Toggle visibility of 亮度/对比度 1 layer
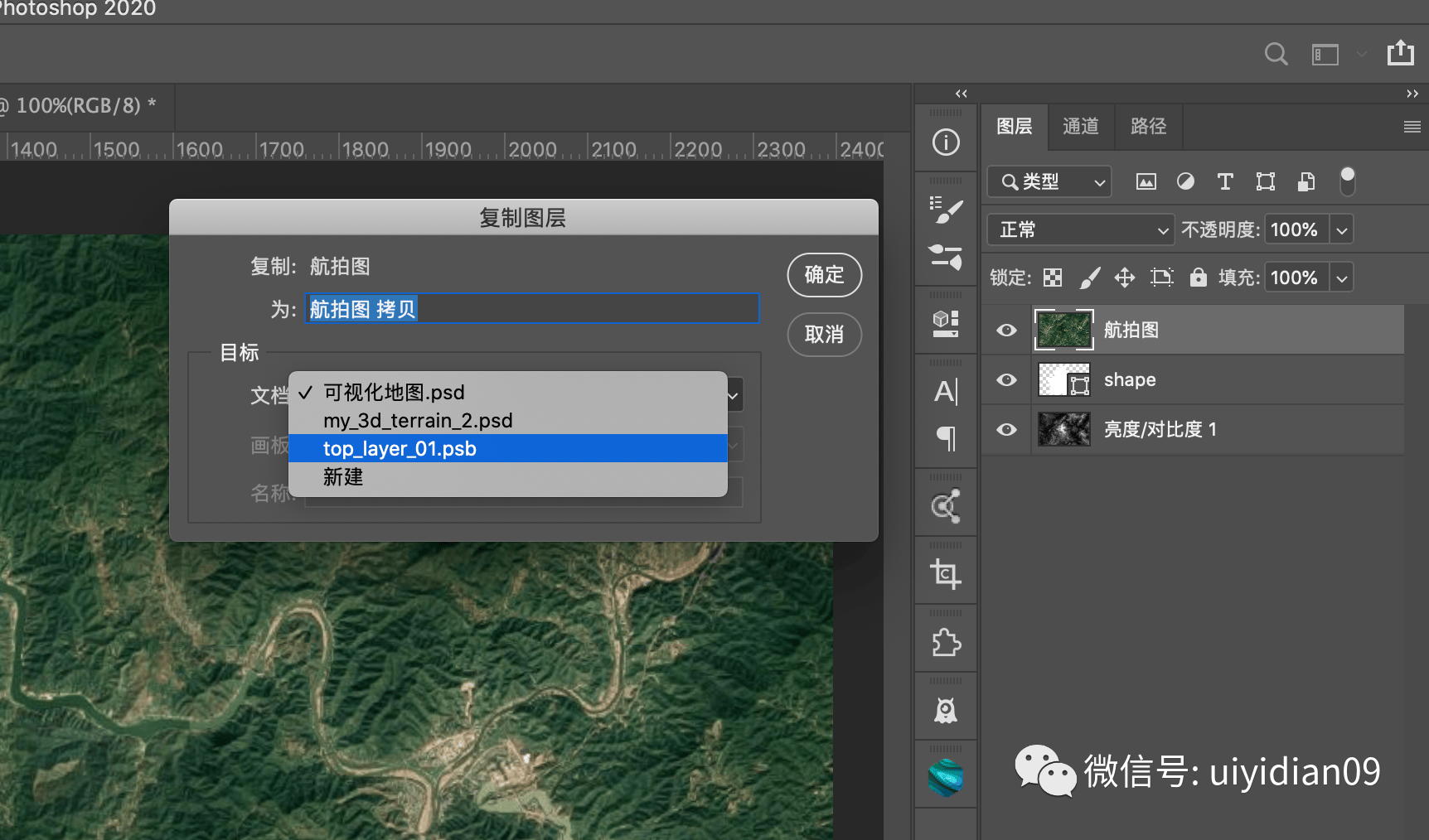This screenshot has width=1429, height=840. point(1006,430)
